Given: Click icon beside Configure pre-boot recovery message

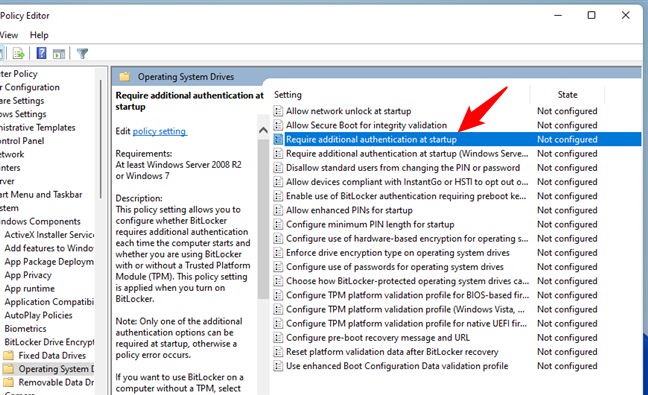Looking at the screenshot, I should pos(279,338).
